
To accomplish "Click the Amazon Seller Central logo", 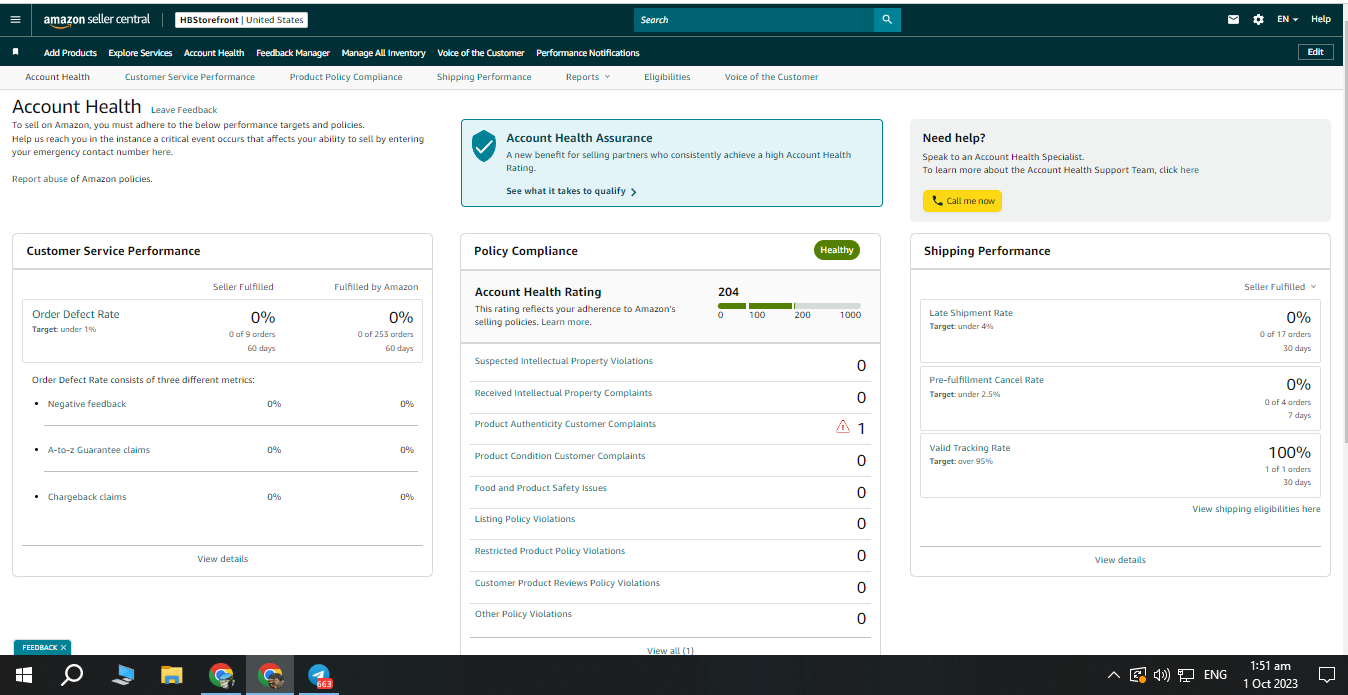I will [x=96, y=19].
